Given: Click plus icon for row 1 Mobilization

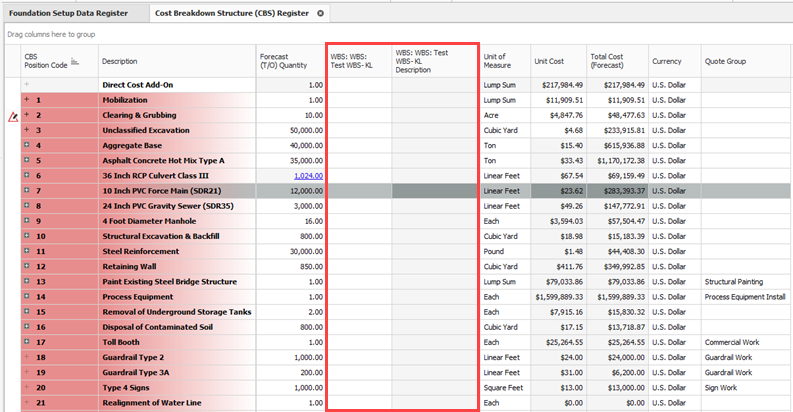Looking at the screenshot, I should point(27,100).
